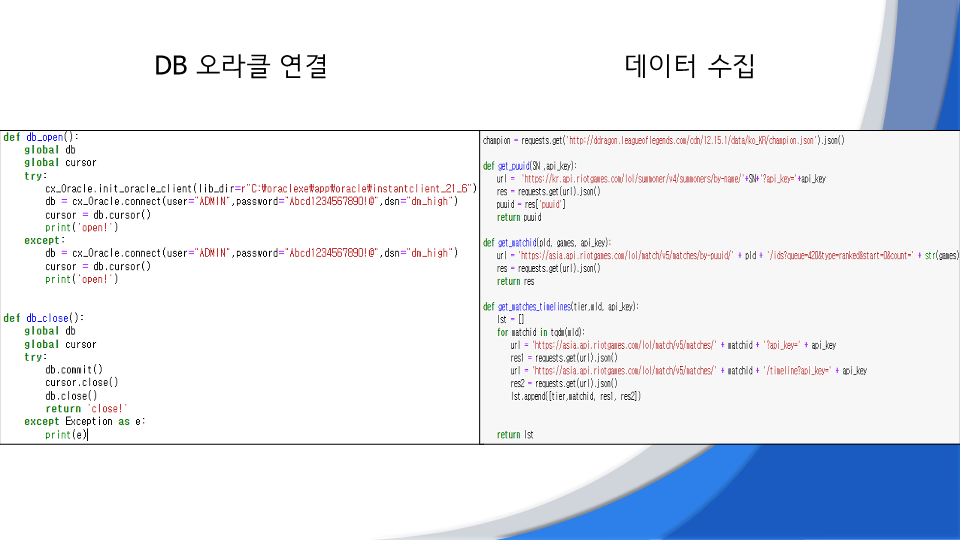Click 'cursor = db.cursor()' under the try block

coord(97,215)
